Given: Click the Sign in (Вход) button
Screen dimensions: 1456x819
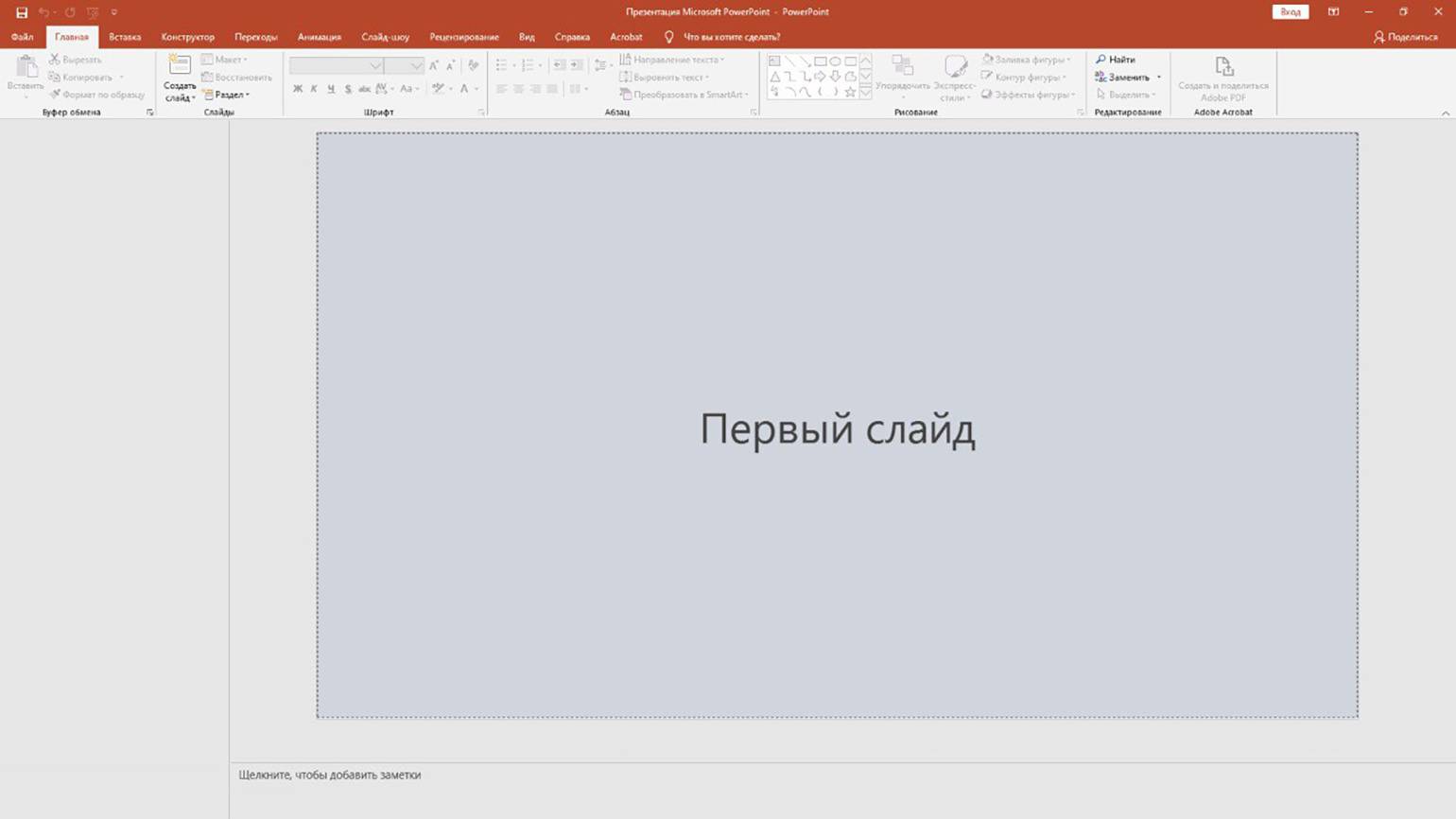Looking at the screenshot, I should pyautogui.click(x=1290, y=12).
